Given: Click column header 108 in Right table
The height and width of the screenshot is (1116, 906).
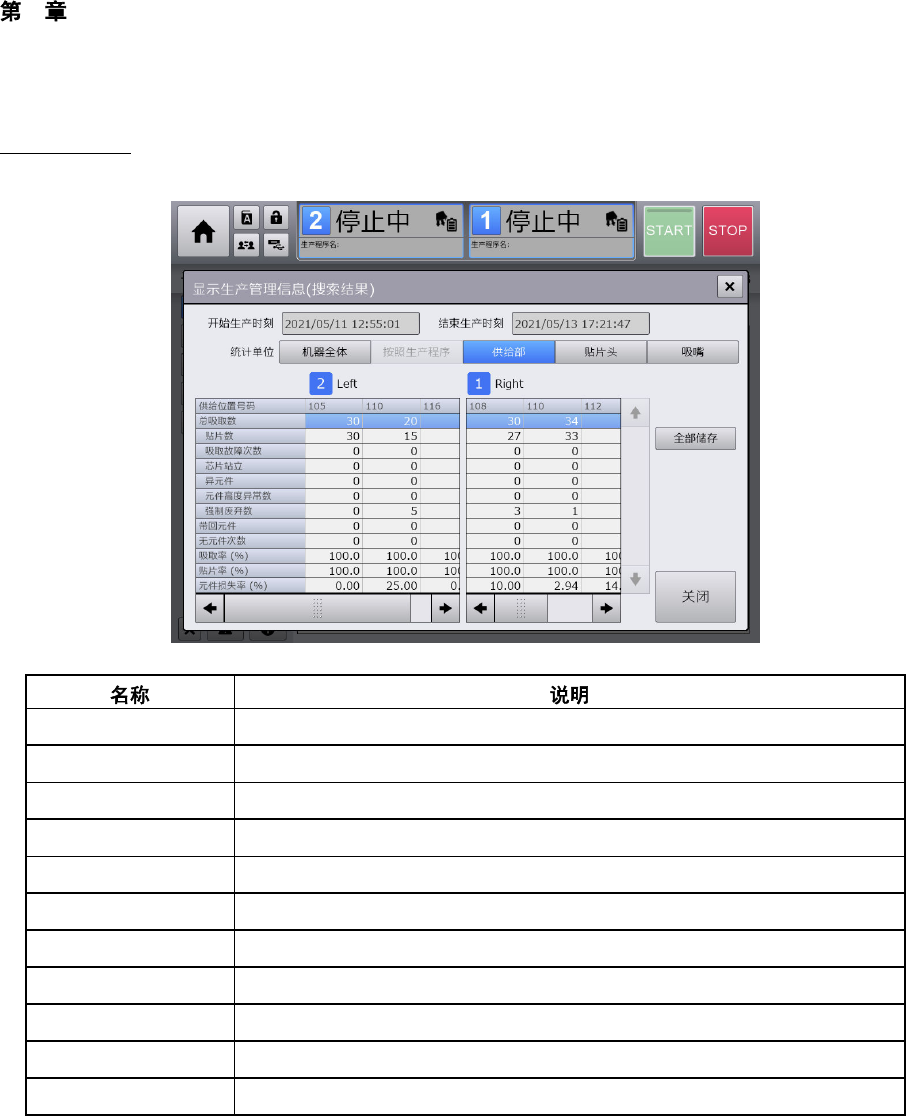Looking at the screenshot, I should [x=495, y=406].
